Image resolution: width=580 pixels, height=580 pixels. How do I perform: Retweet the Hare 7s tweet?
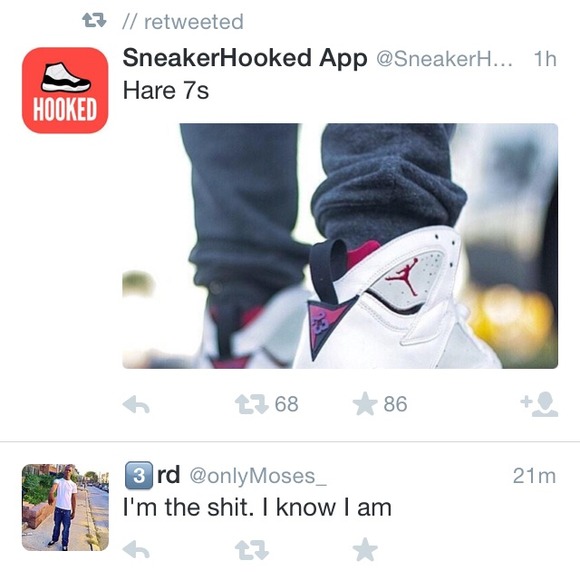pos(252,404)
